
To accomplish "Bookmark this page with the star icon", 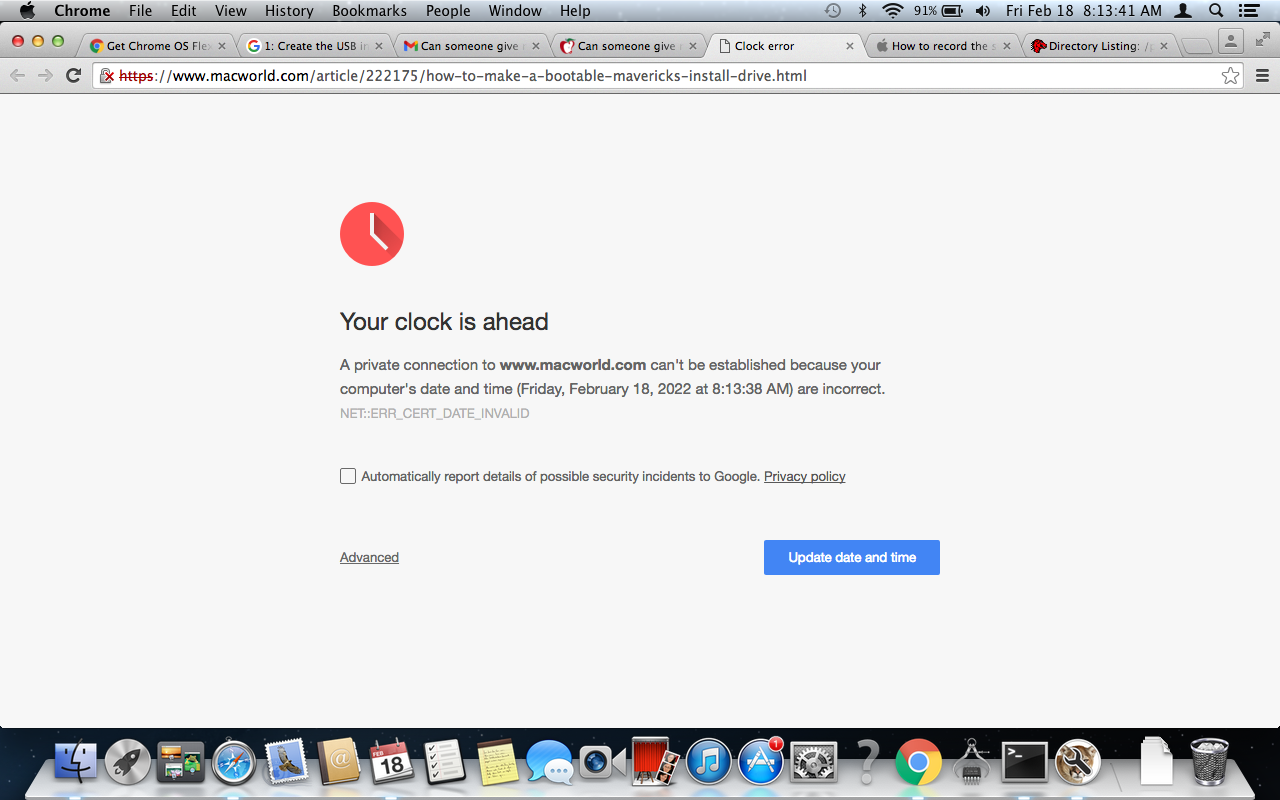I will (x=1230, y=76).
